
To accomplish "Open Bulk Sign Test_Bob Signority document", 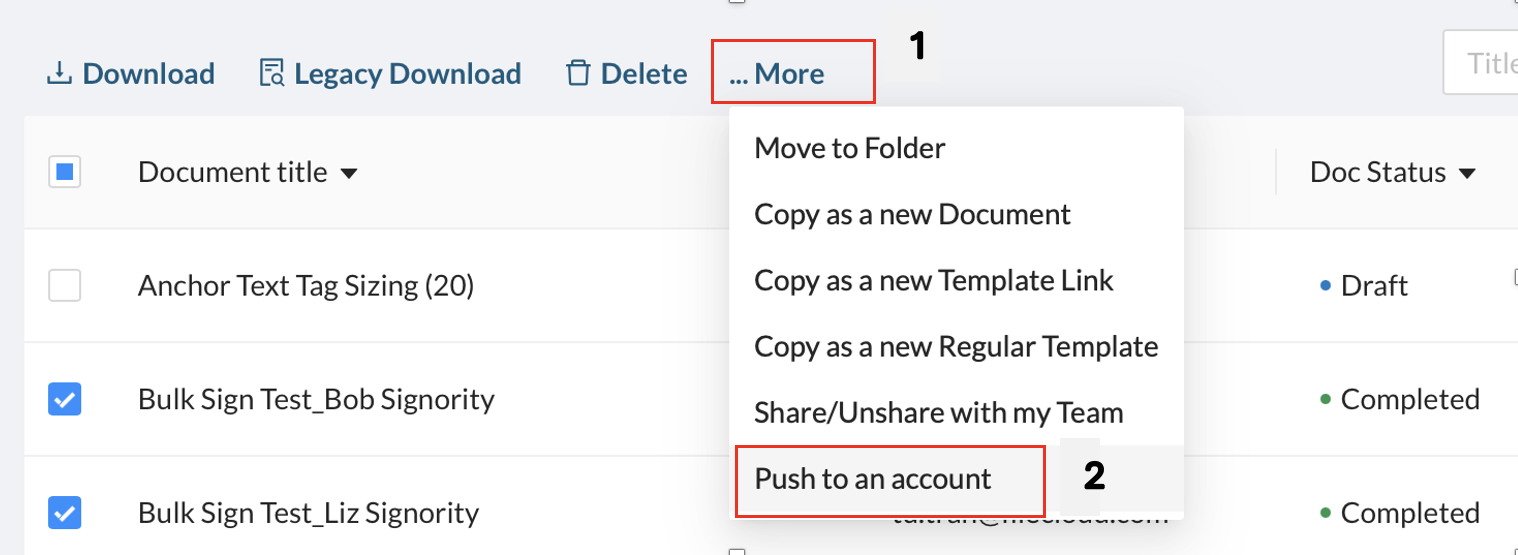I will click(316, 400).
